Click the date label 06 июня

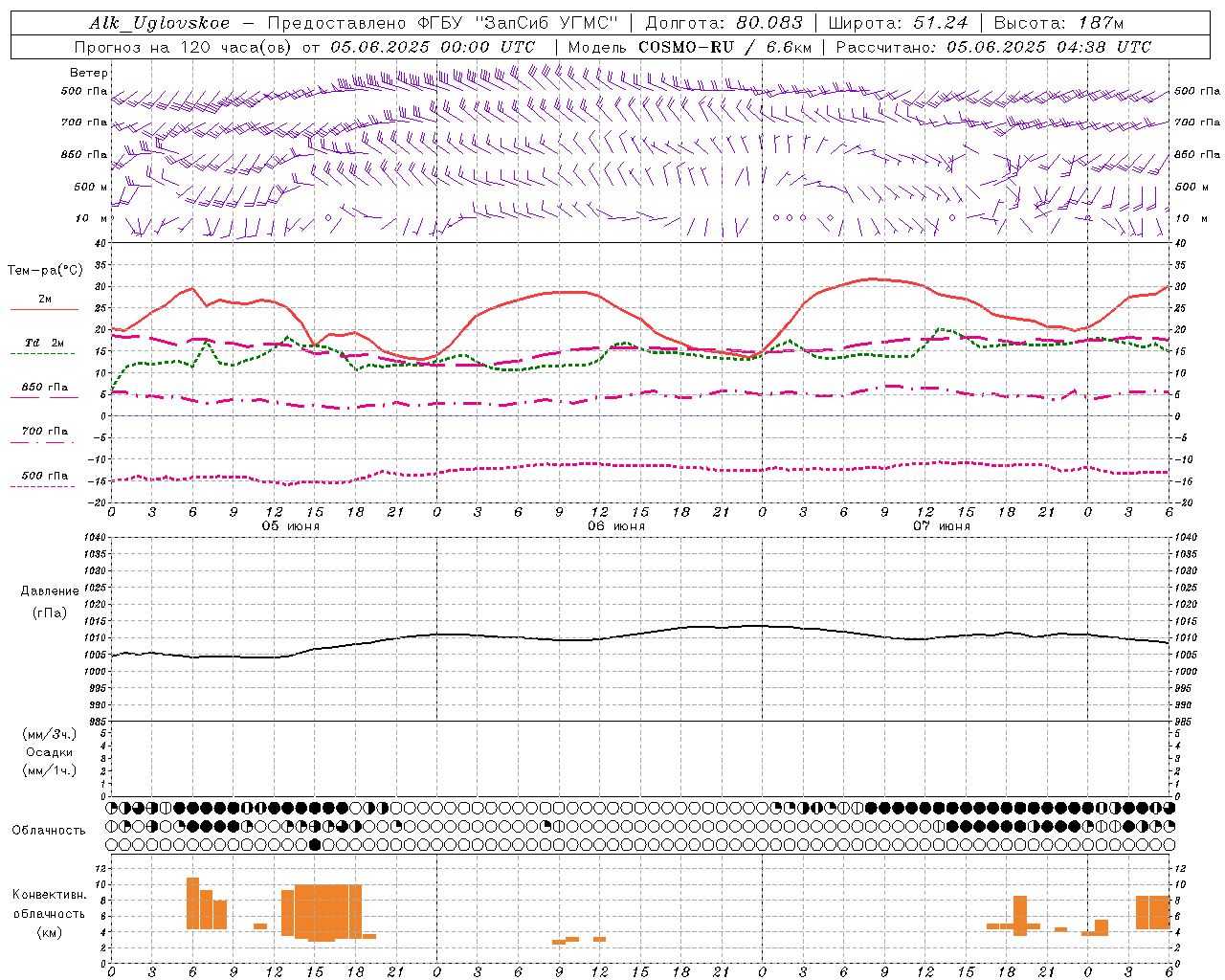(615, 526)
